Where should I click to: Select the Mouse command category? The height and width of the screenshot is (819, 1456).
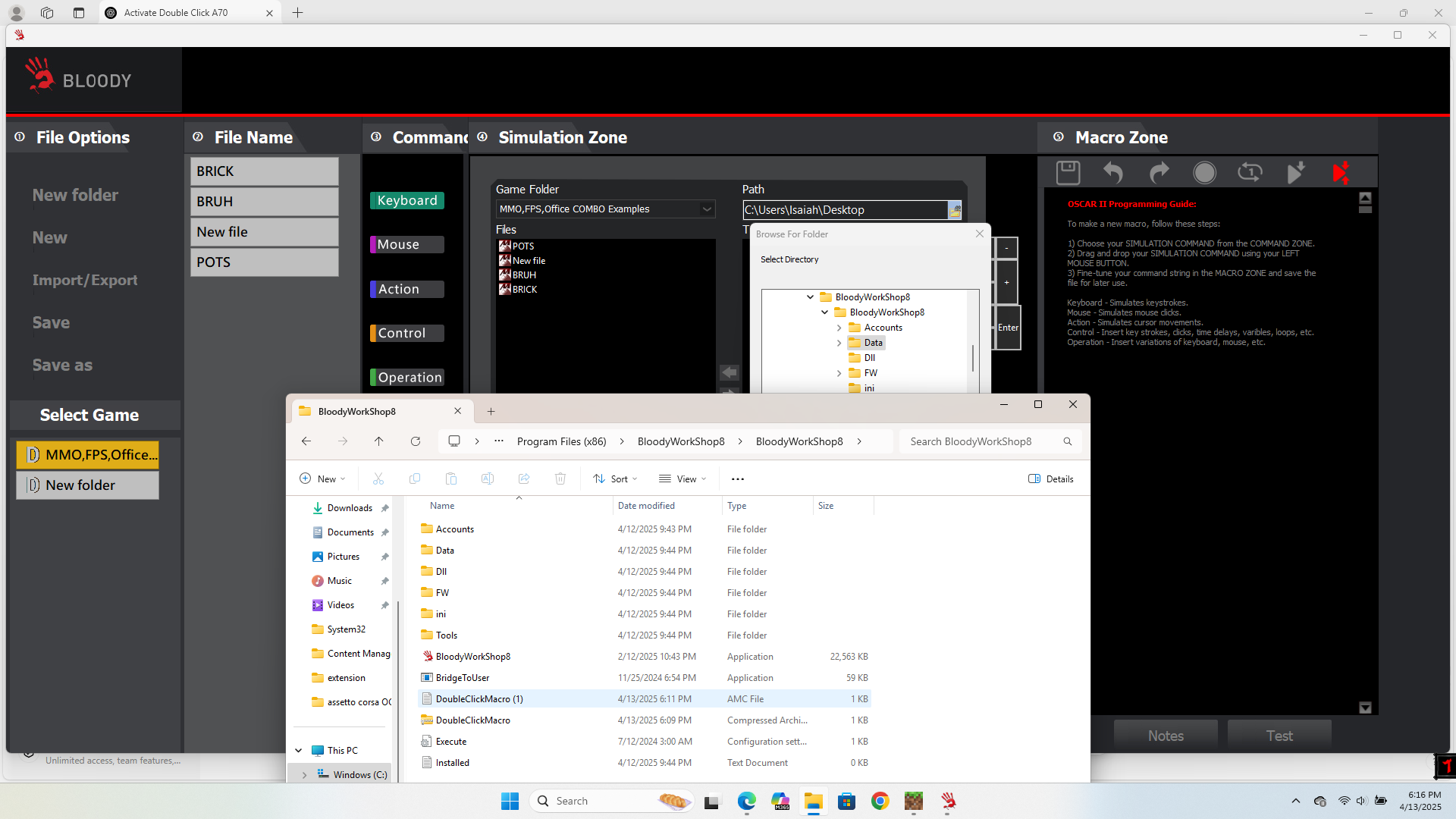(x=407, y=244)
